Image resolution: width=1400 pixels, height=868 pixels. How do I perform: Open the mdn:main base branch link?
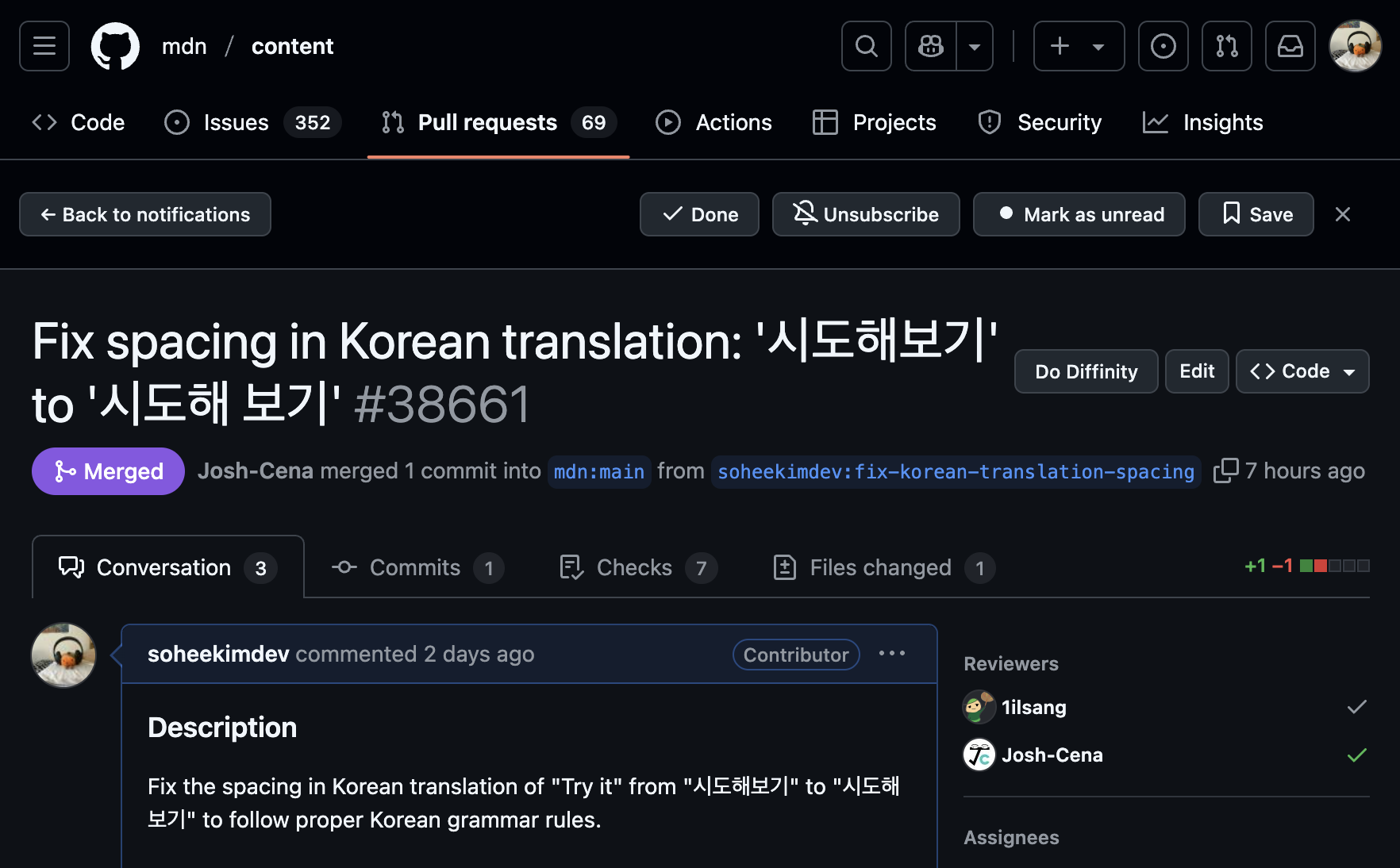(599, 472)
